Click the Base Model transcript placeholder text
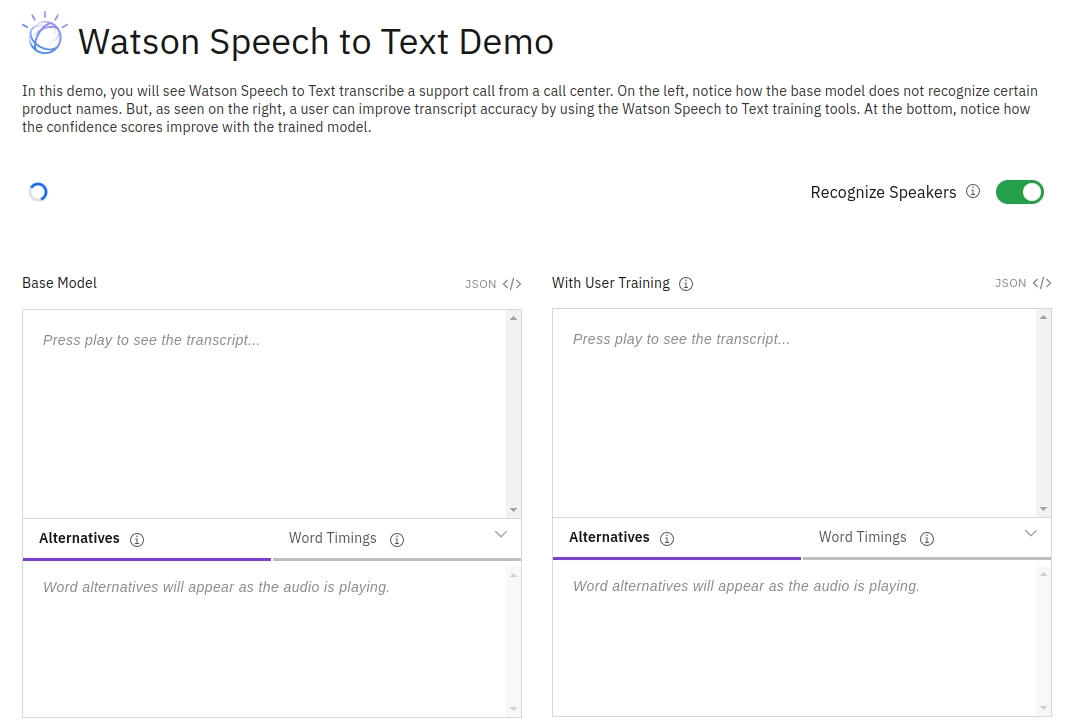 click(151, 340)
